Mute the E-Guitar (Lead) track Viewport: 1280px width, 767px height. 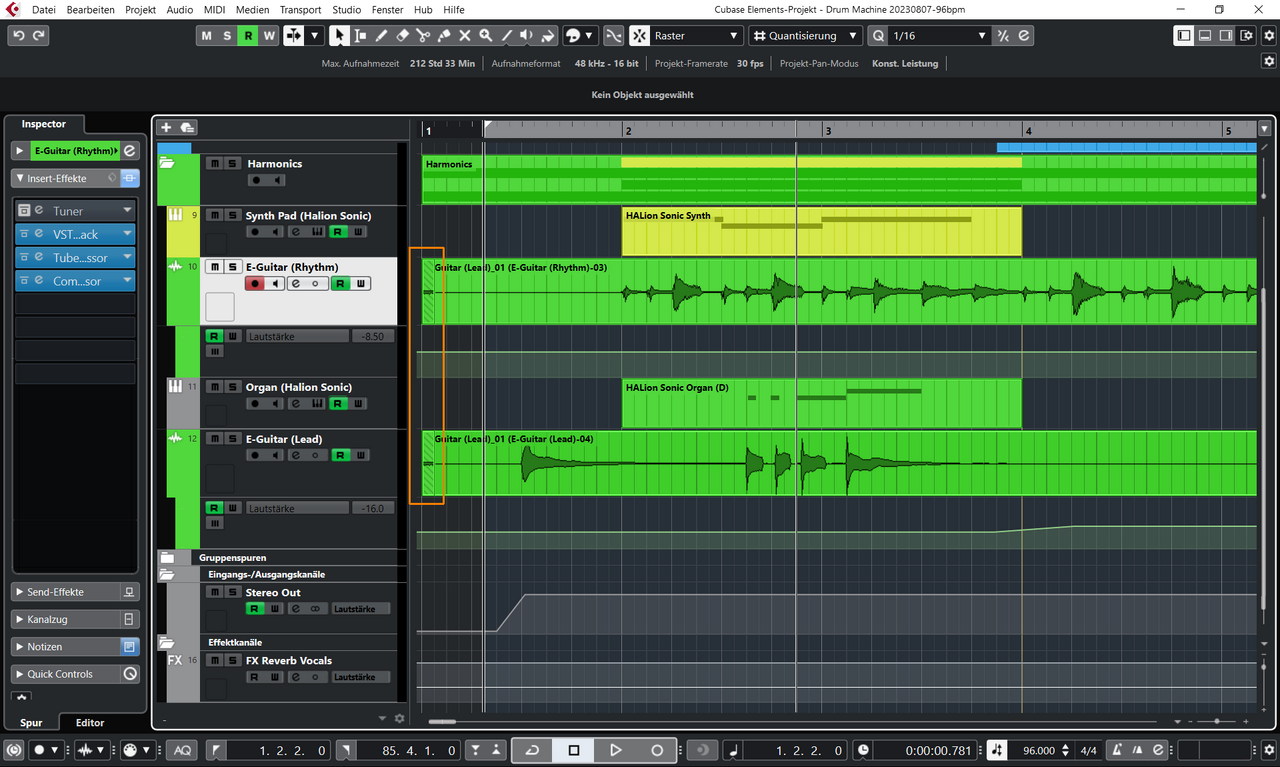tap(213, 439)
